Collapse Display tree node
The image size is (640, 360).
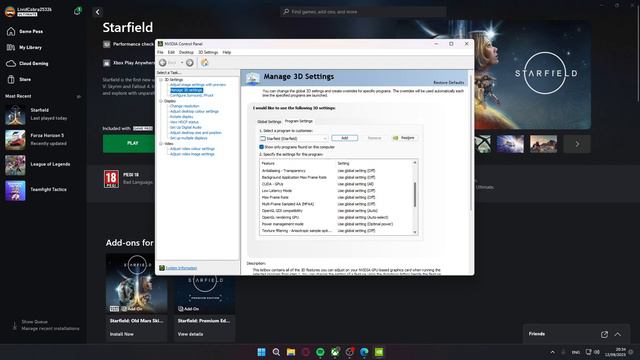click(161, 101)
